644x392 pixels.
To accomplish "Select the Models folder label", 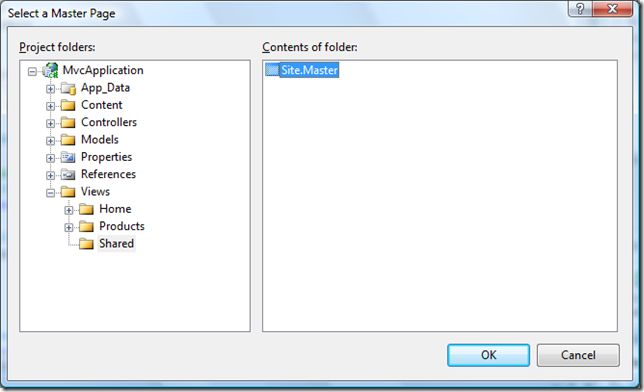I will [100, 139].
